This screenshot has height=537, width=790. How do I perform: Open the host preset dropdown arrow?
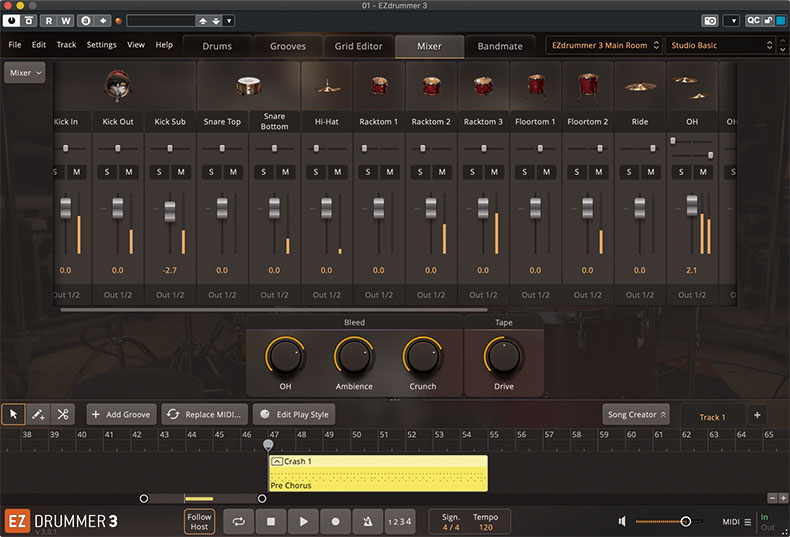[229, 21]
